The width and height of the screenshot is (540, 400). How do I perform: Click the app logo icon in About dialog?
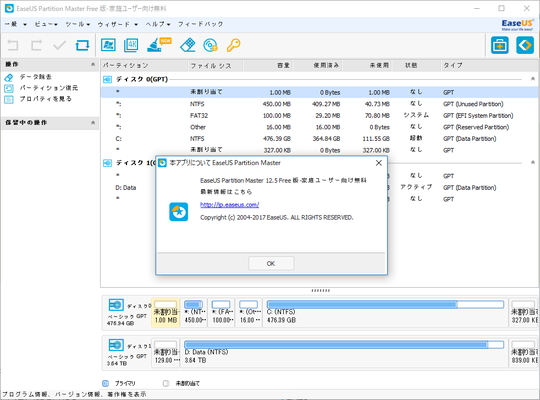pyautogui.click(x=178, y=212)
